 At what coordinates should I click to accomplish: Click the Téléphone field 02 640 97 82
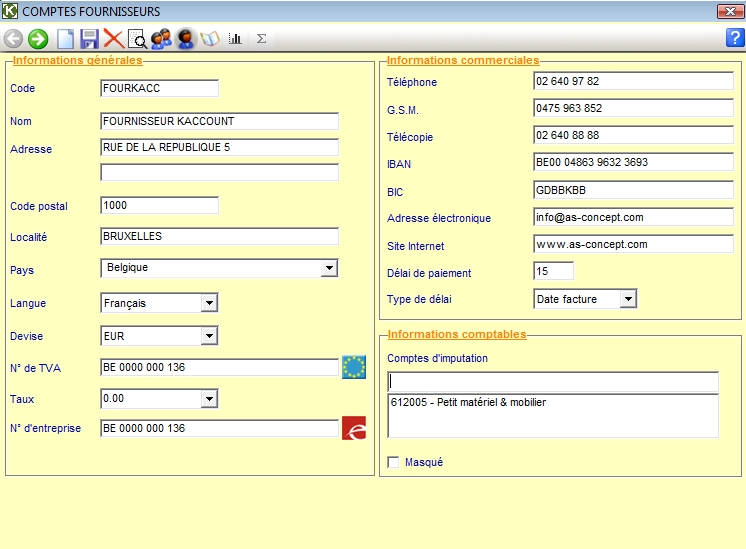pos(633,81)
